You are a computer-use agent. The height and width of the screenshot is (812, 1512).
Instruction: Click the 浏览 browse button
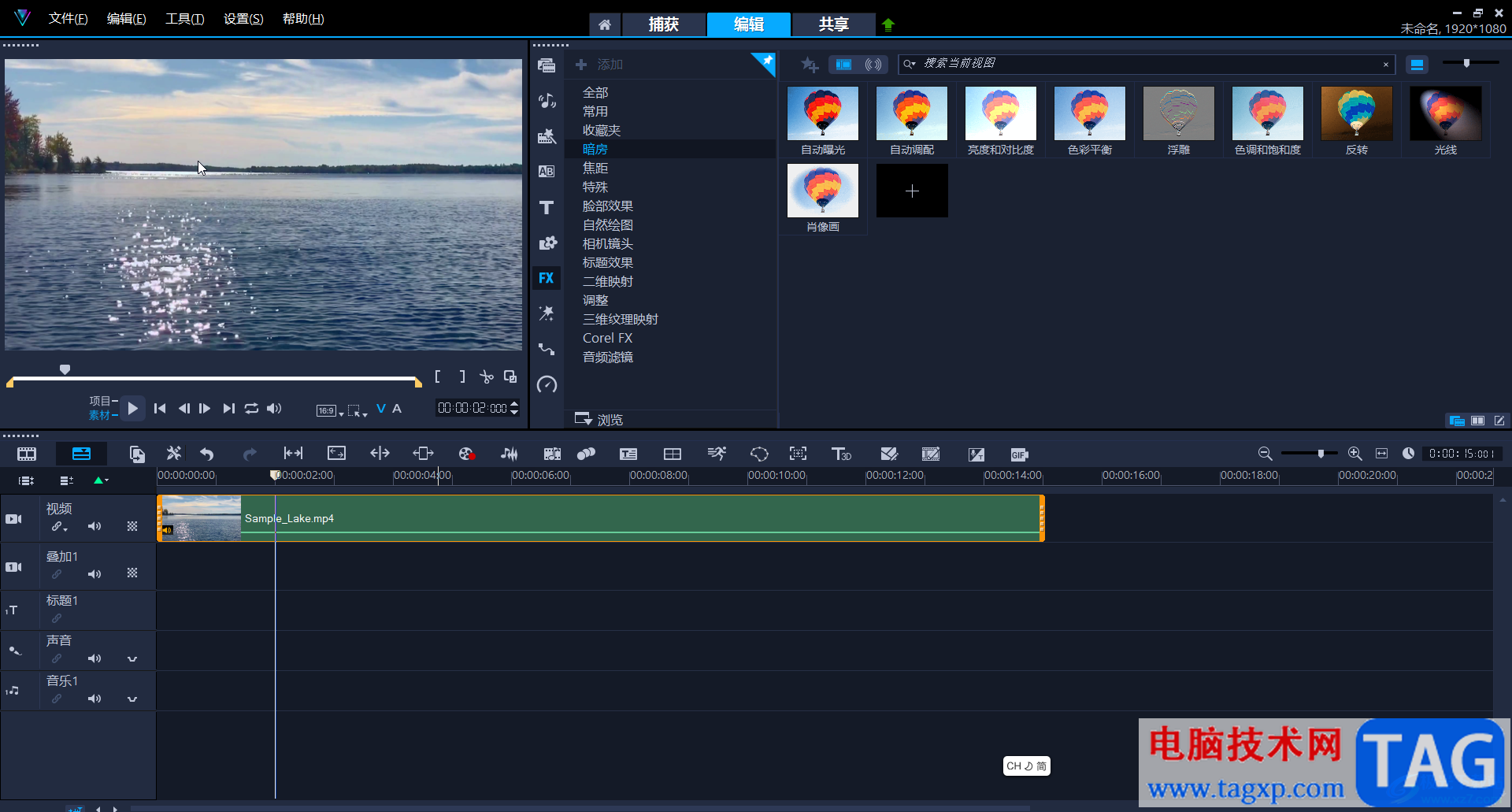(599, 419)
